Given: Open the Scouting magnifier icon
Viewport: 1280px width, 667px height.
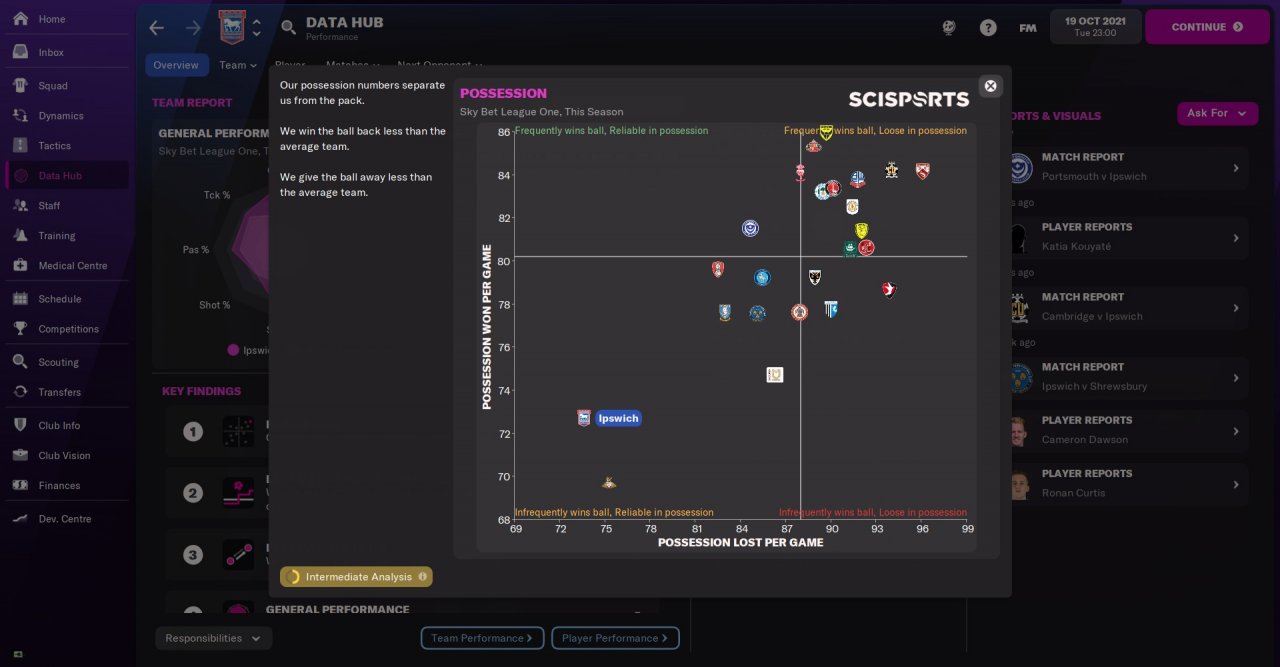Looking at the screenshot, I should click(20, 362).
